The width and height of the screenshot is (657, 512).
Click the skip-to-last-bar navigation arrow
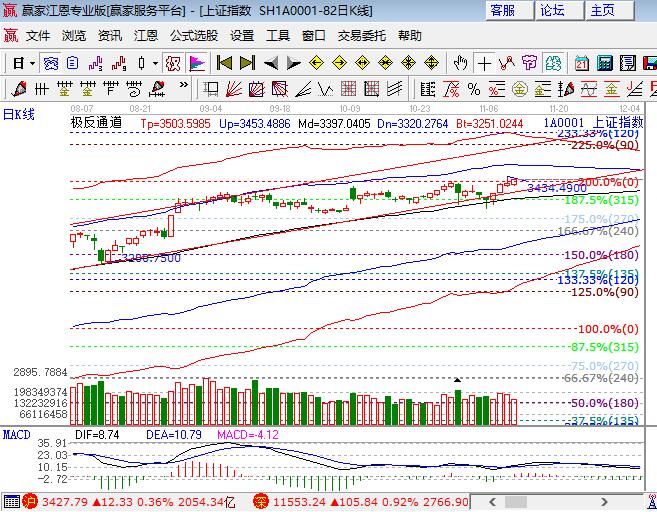(247, 63)
